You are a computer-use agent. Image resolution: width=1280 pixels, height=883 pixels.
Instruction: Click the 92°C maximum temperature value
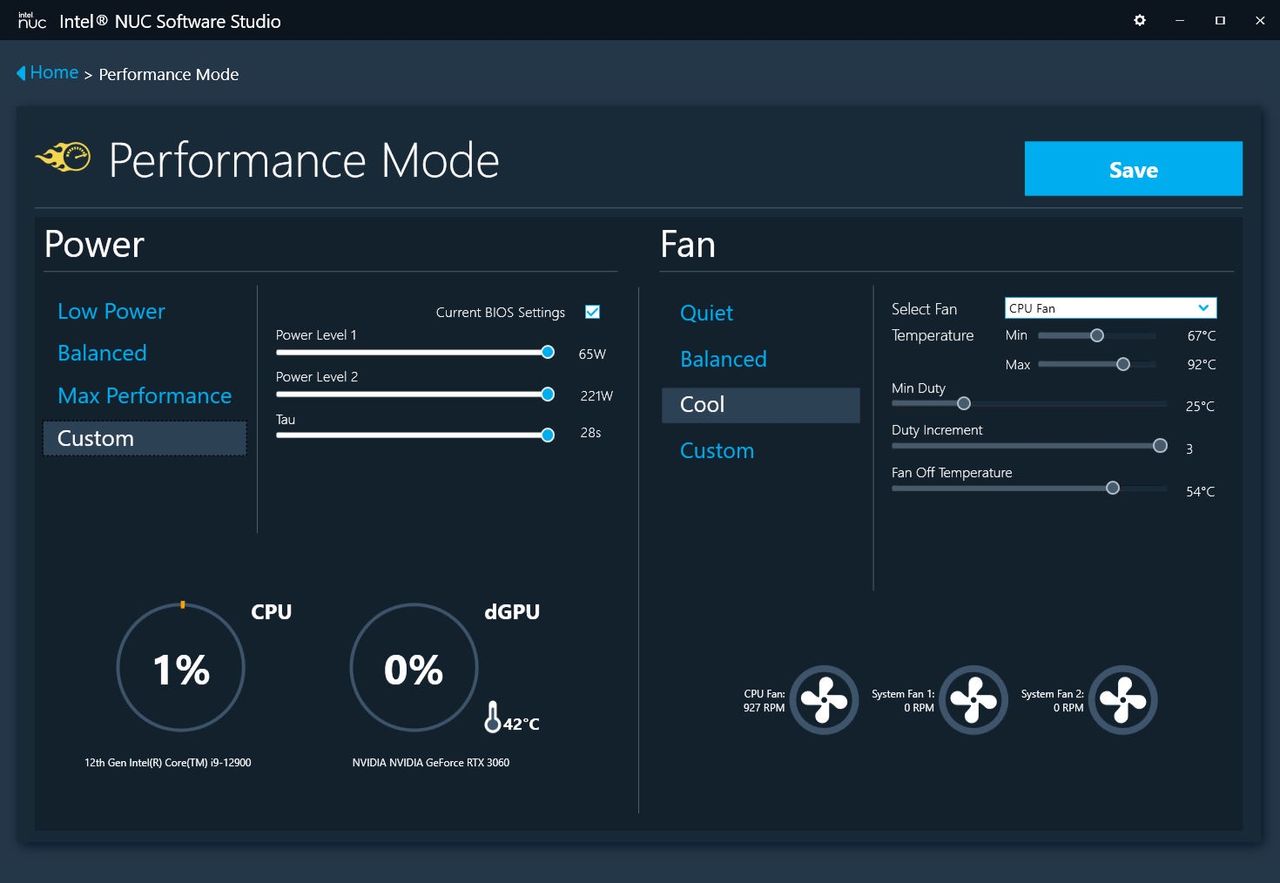tap(1201, 365)
